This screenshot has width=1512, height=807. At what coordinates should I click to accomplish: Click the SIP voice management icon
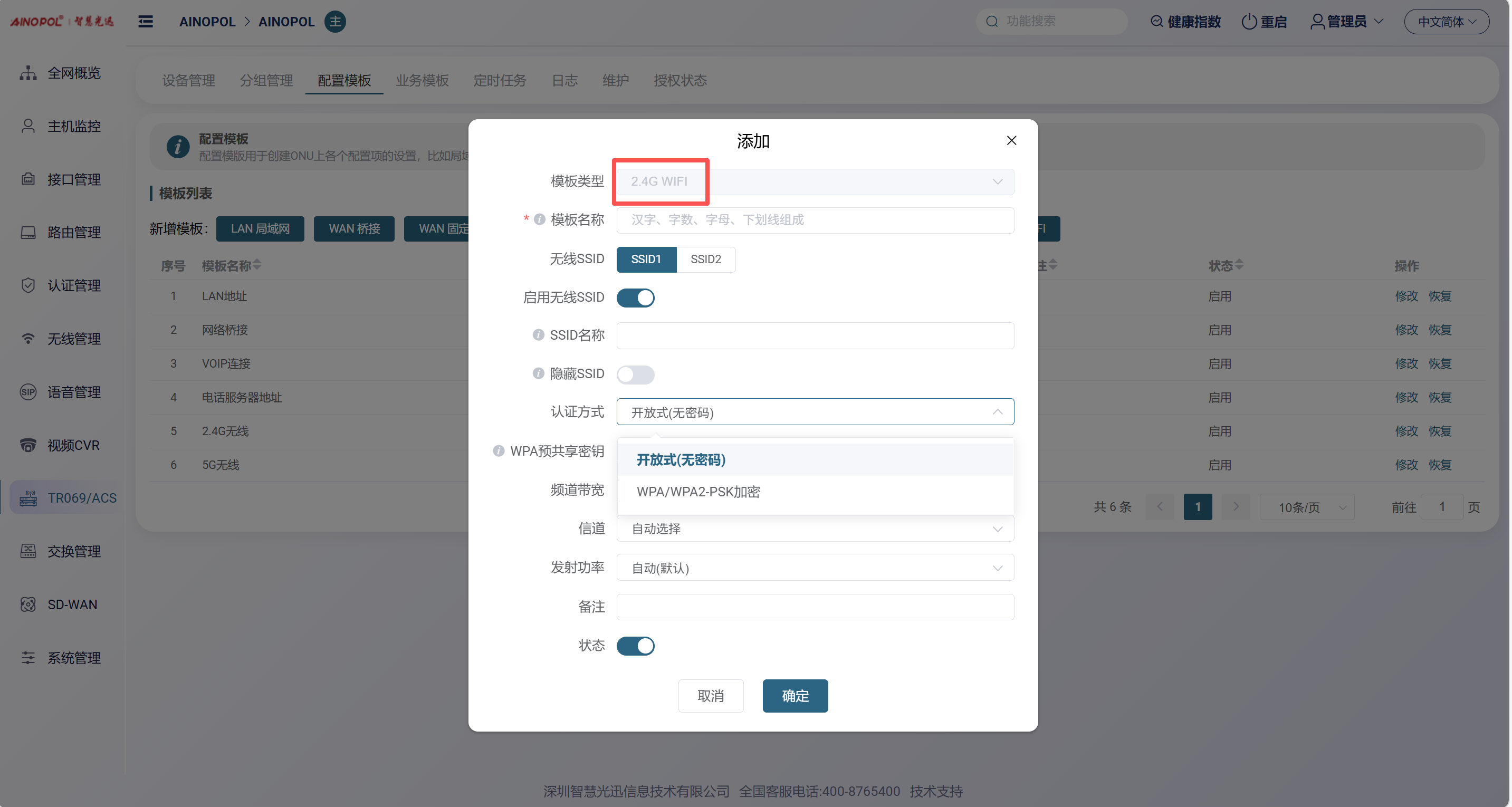point(27,392)
